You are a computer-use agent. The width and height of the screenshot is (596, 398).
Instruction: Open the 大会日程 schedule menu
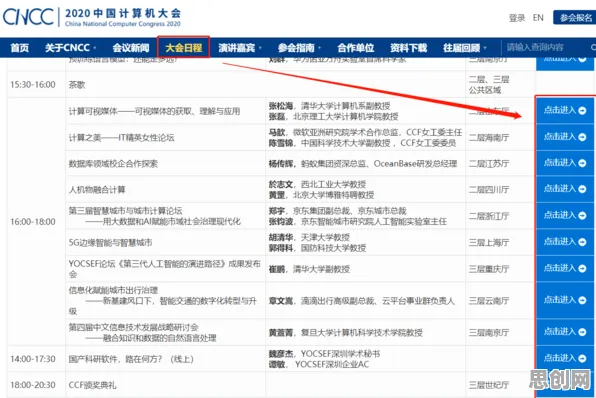184,48
